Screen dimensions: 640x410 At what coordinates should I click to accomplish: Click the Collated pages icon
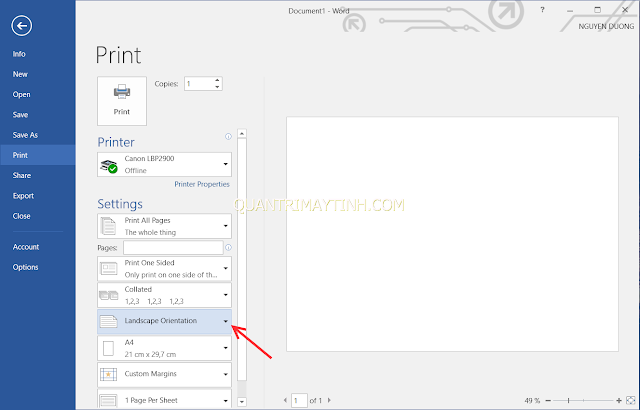[109, 295]
